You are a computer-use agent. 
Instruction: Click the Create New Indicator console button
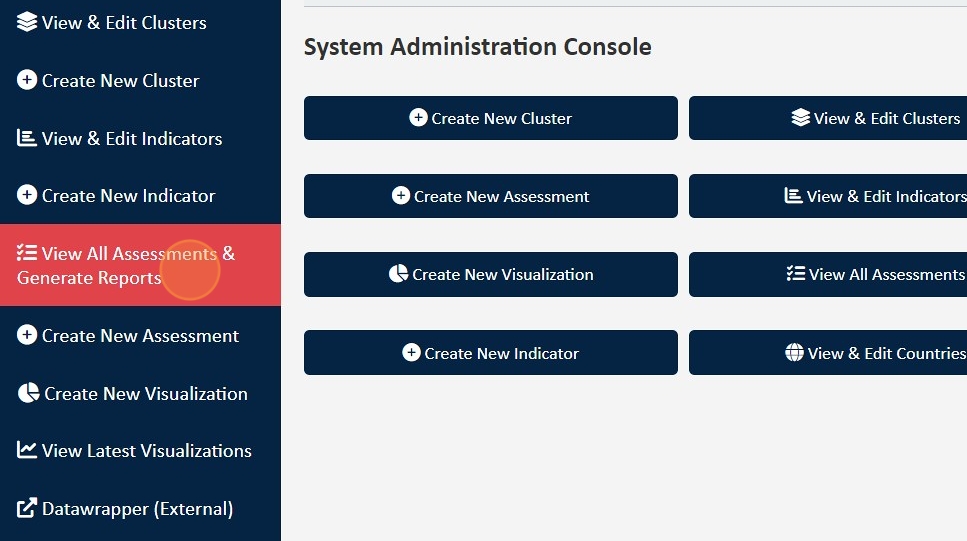490,353
